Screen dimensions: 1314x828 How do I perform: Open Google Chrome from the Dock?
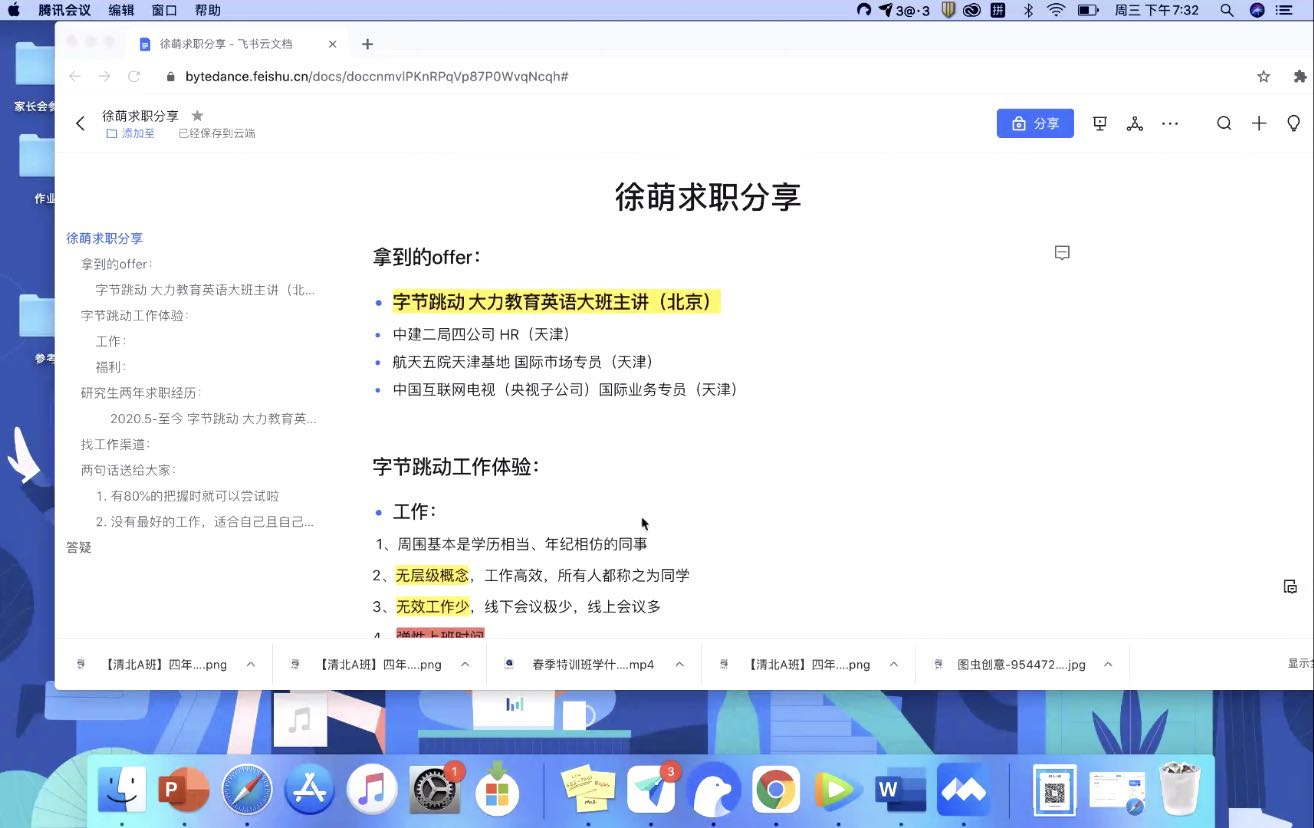[x=775, y=792]
